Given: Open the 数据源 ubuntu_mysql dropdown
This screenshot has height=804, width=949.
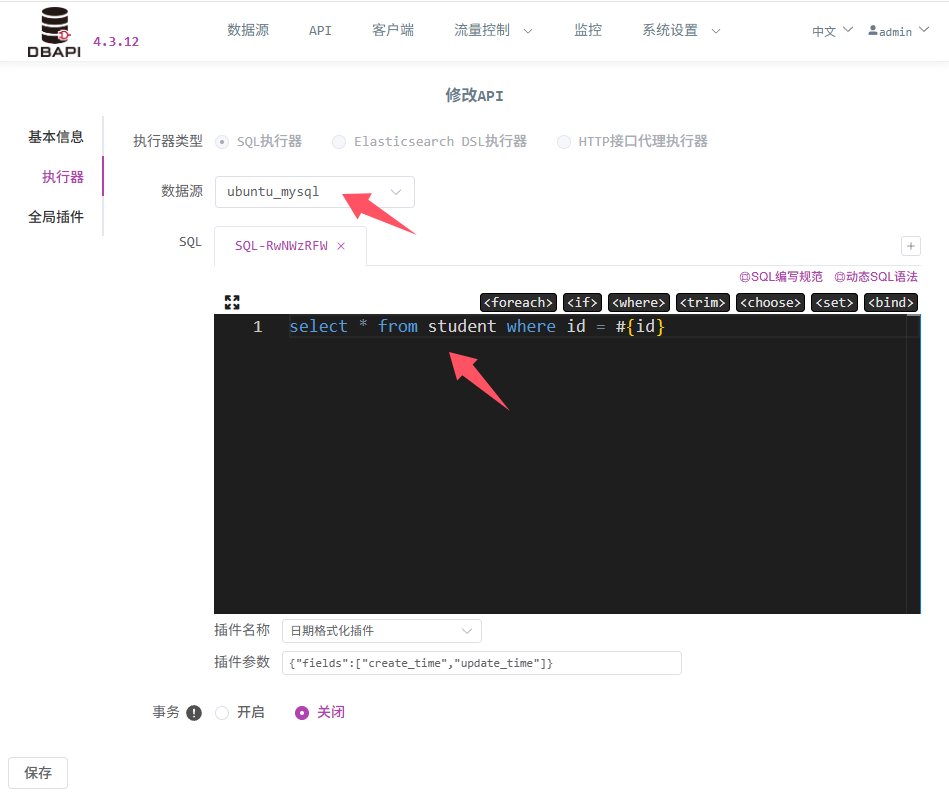Looking at the screenshot, I should point(314,192).
